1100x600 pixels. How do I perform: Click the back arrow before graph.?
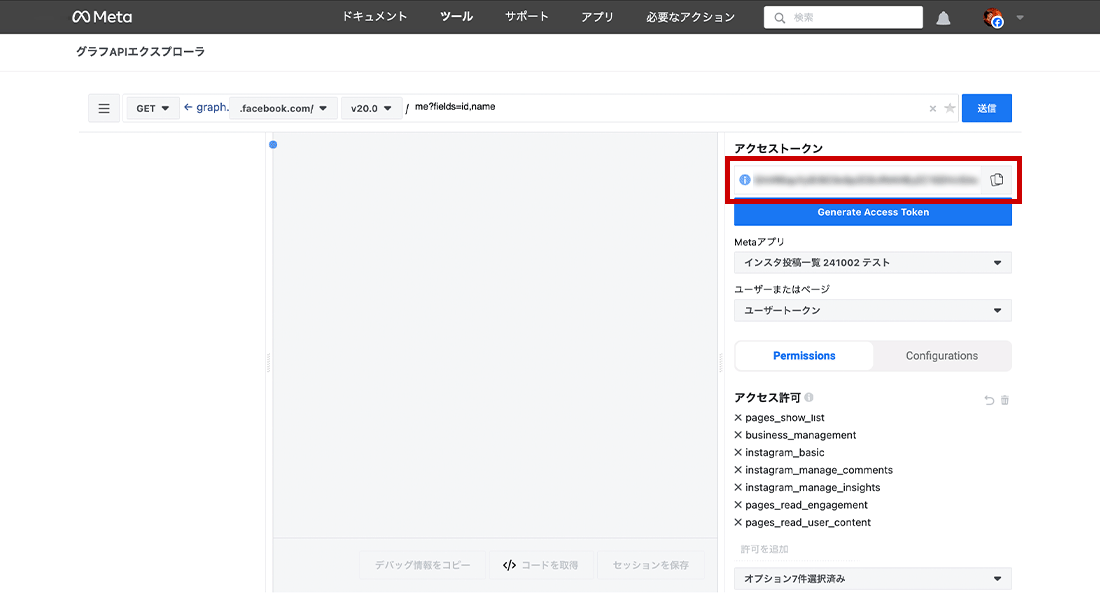(x=188, y=107)
